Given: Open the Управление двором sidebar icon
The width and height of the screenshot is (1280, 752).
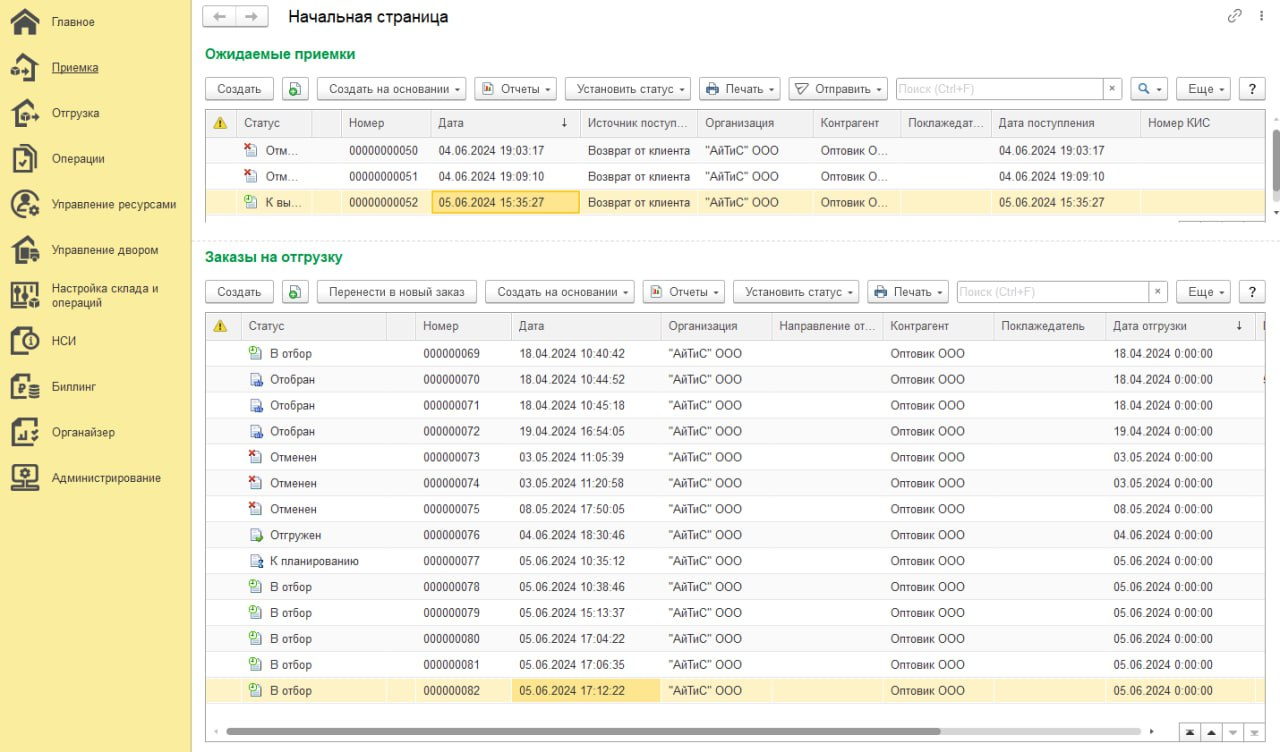Looking at the screenshot, I should tap(24, 250).
